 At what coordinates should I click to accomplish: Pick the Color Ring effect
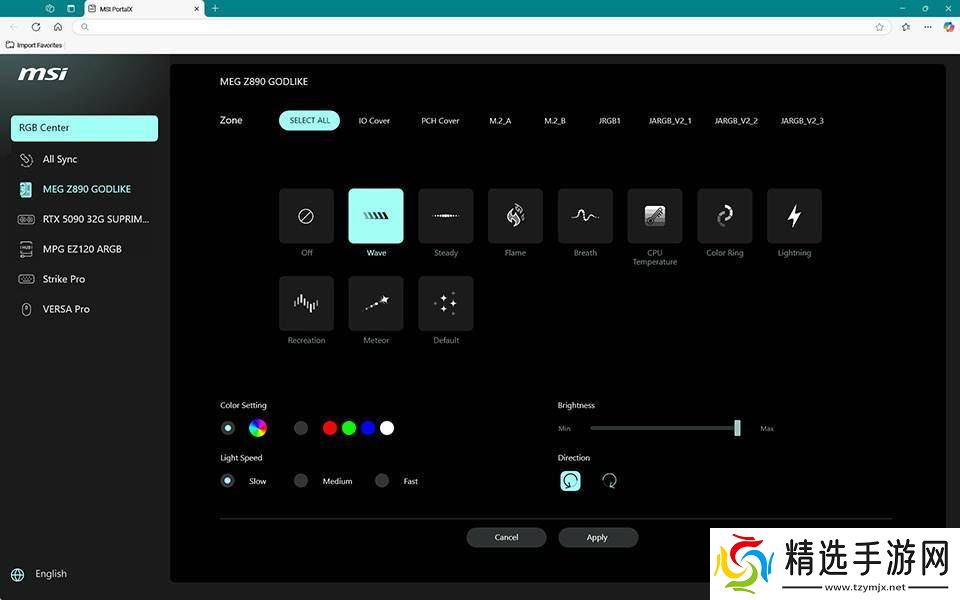point(724,216)
